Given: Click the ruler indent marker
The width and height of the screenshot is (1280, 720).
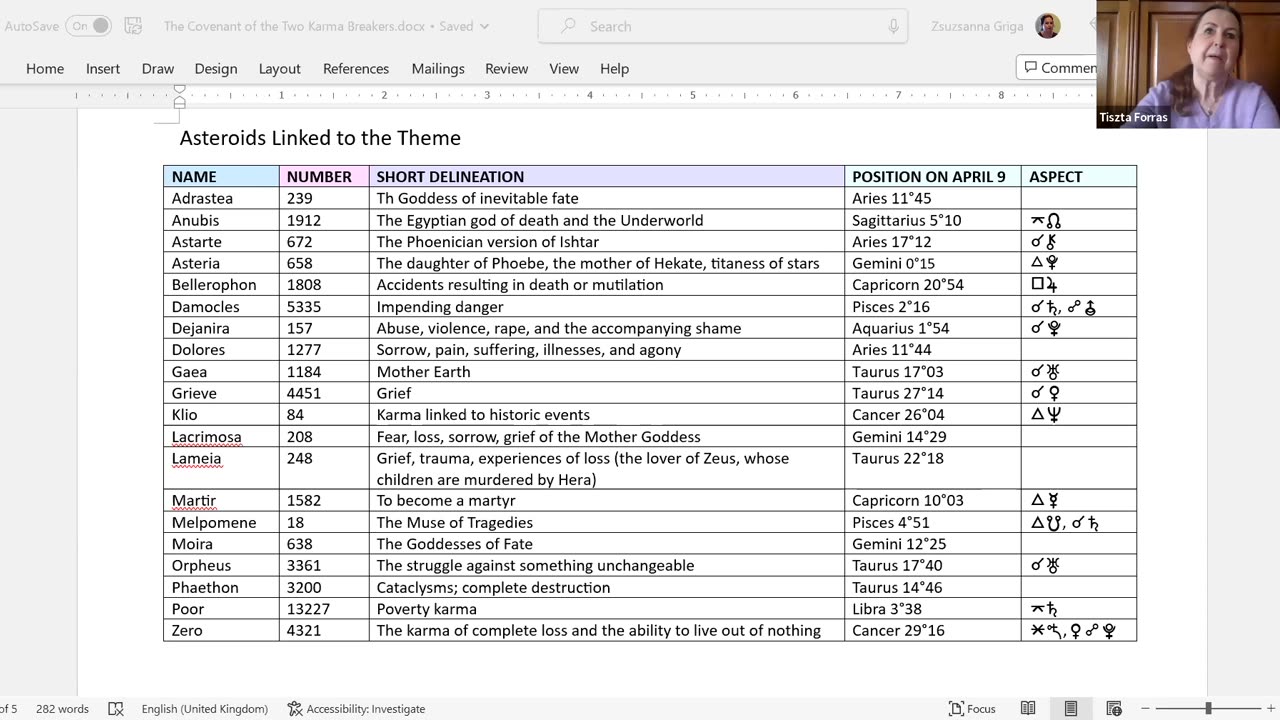Looking at the screenshot, I should [x=179, y=96].
